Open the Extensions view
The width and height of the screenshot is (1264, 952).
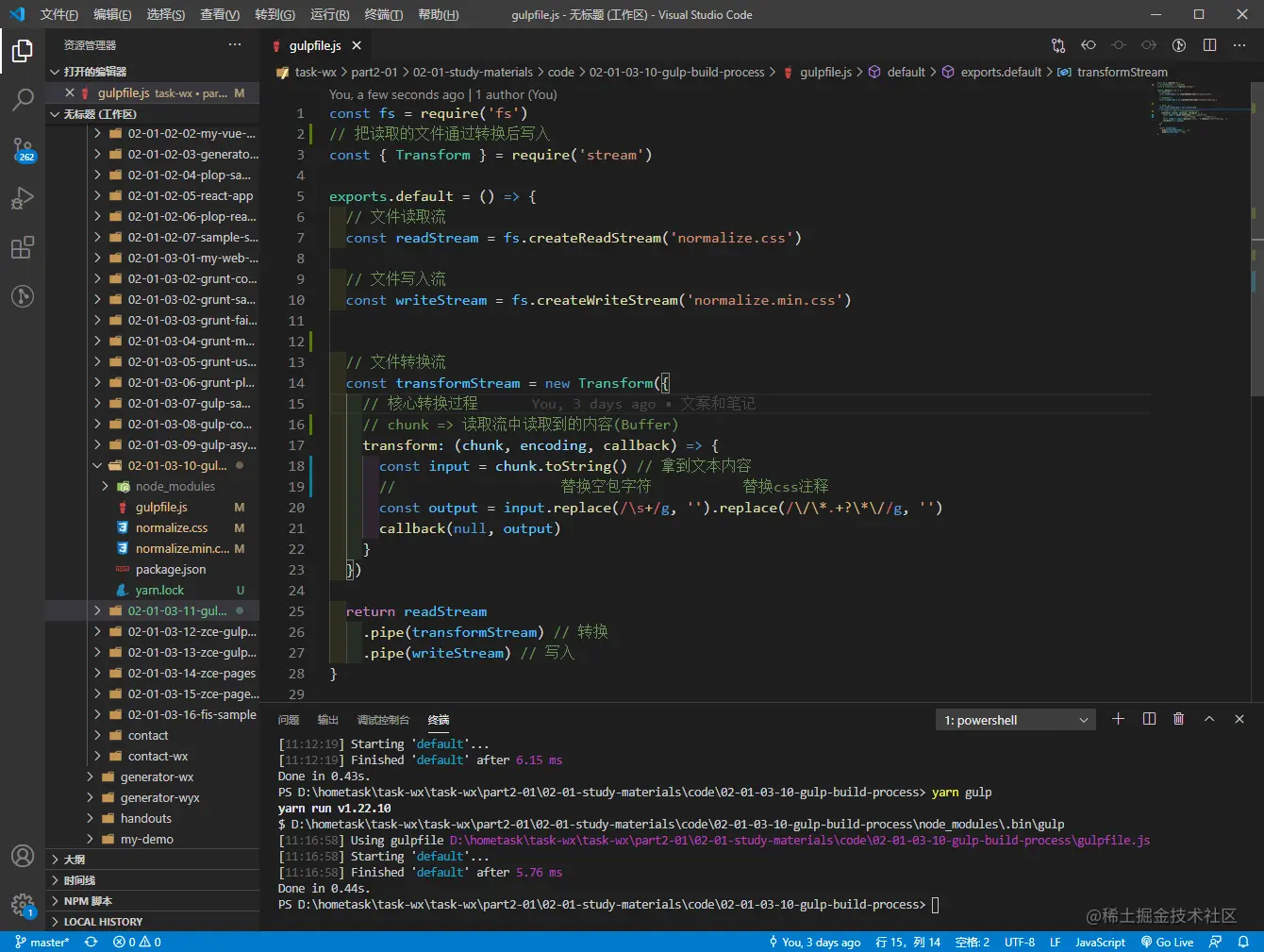coord(23,248)
